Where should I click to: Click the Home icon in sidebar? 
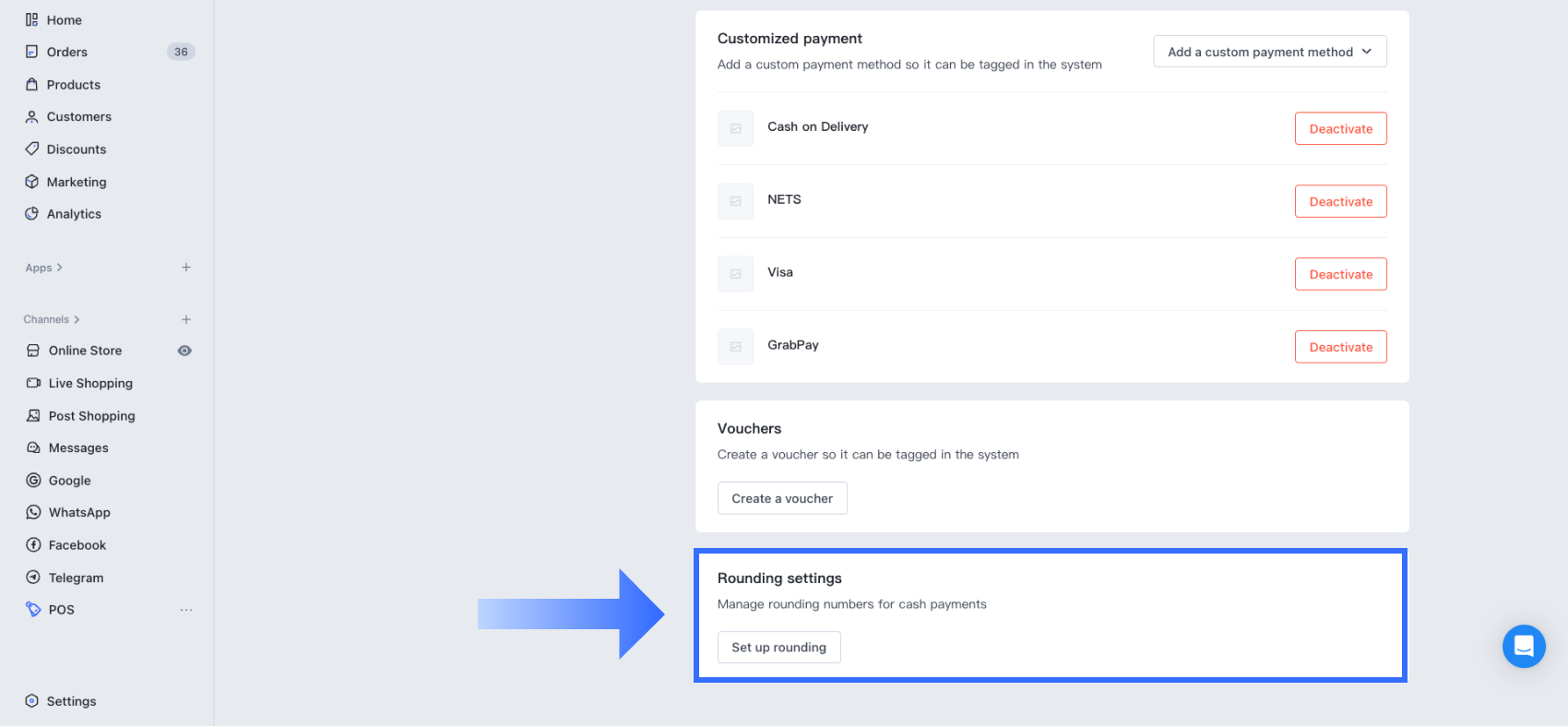click(32, 19)
